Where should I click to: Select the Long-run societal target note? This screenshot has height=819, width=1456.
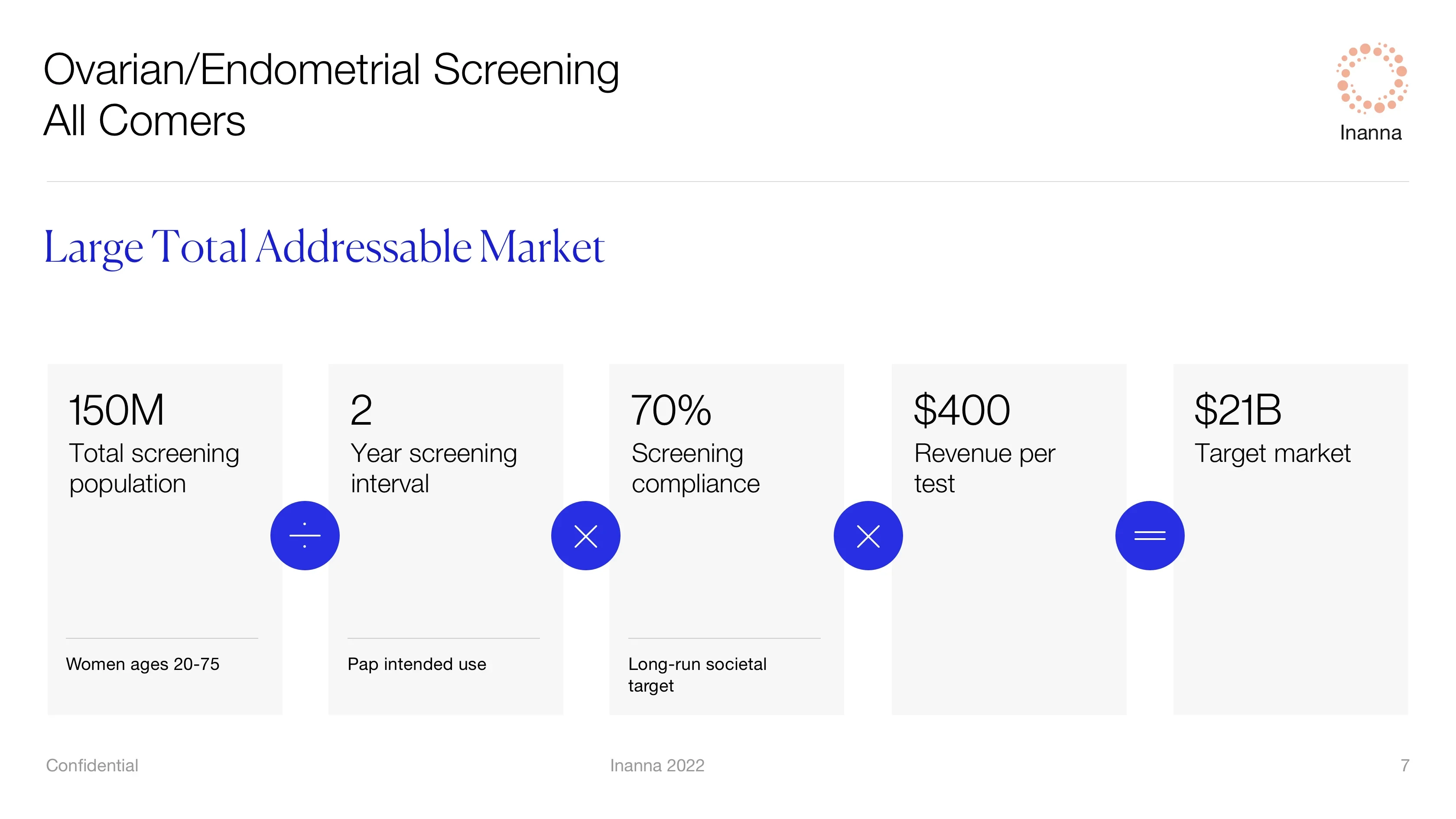pyautogui.click(x=698, y=675)
